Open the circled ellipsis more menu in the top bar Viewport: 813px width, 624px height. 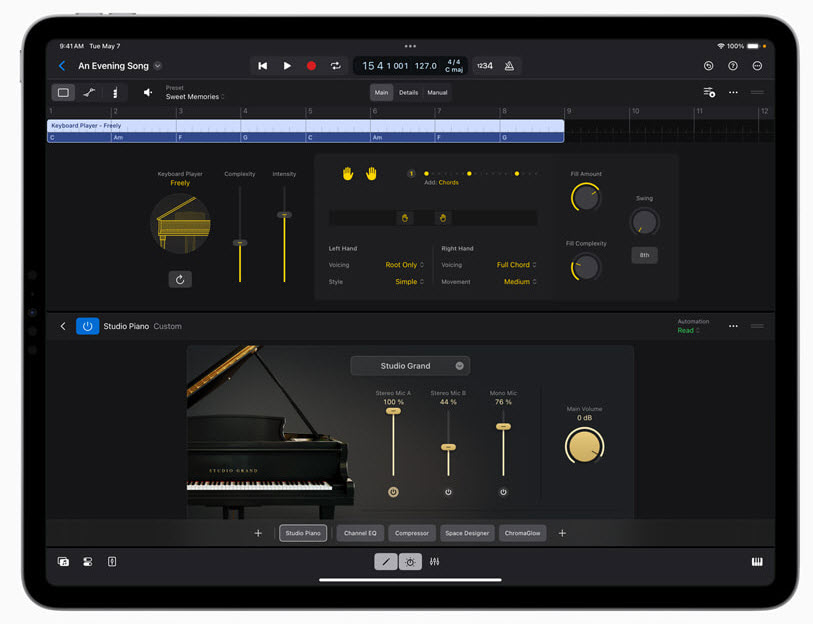757,66
